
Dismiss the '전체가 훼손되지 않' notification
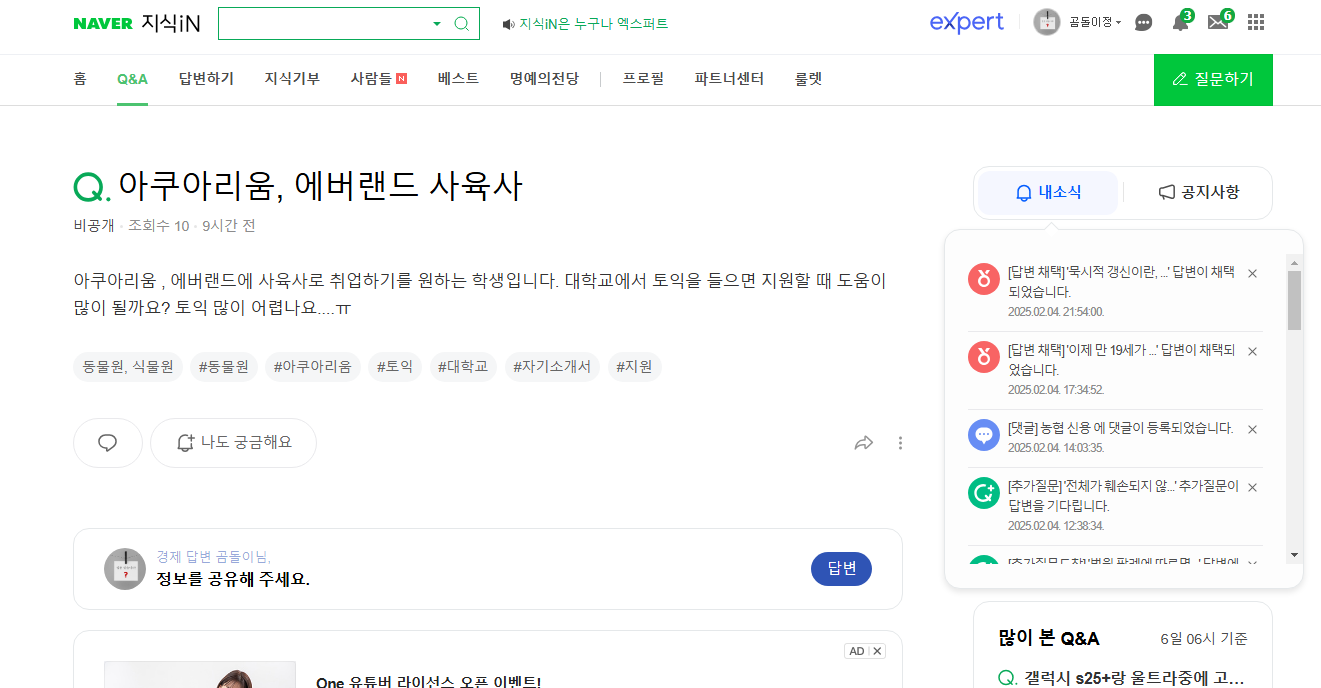[x=1252, y=487]
